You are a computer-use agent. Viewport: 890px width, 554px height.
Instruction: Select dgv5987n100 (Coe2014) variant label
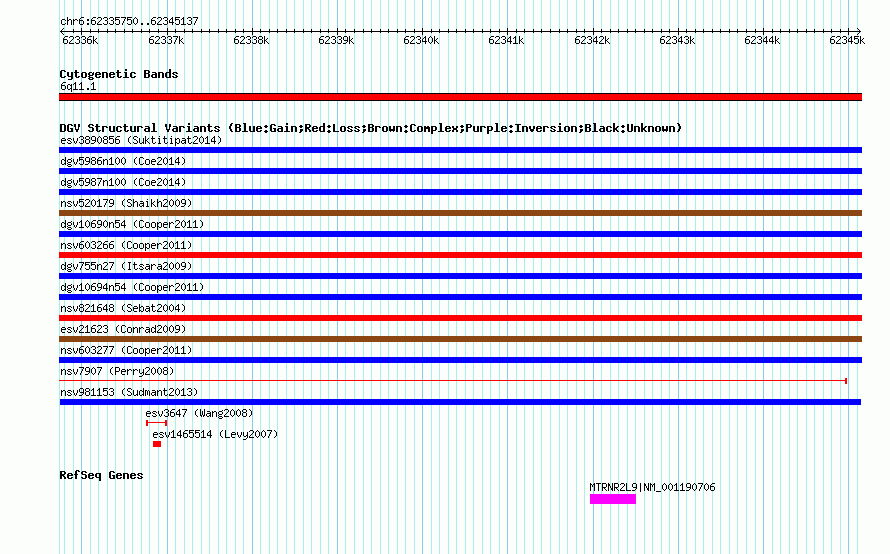pos(123,182)
